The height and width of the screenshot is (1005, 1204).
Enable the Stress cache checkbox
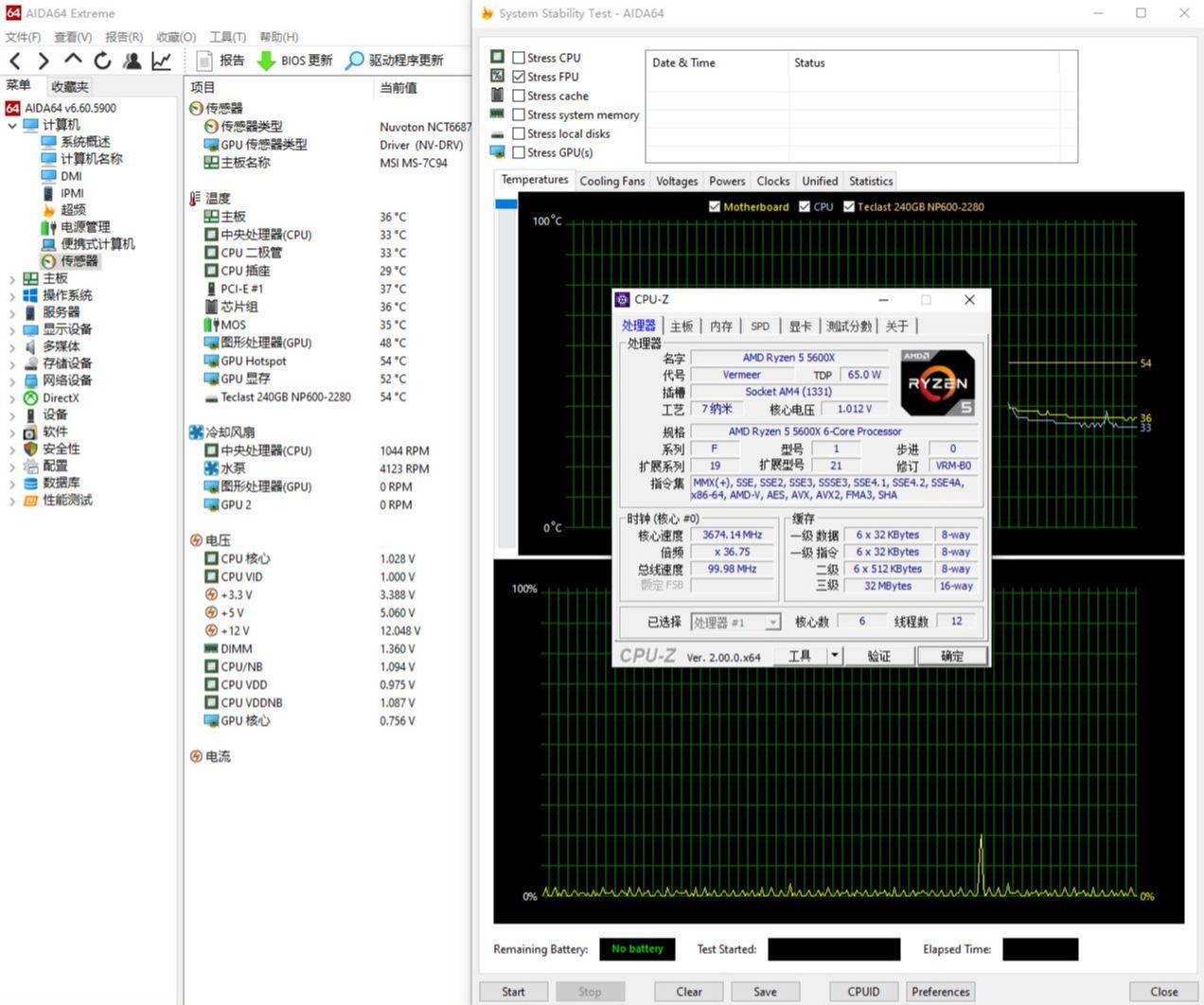519,96
